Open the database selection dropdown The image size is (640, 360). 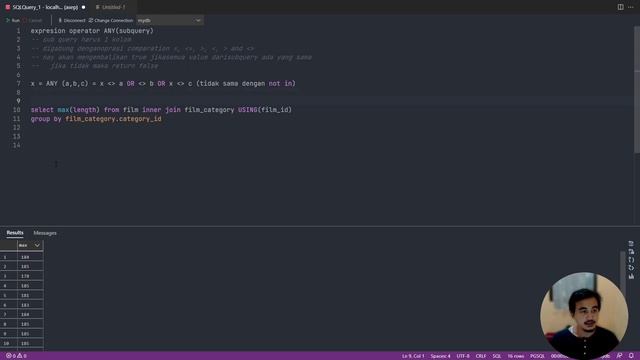click(x=170, y=20)
